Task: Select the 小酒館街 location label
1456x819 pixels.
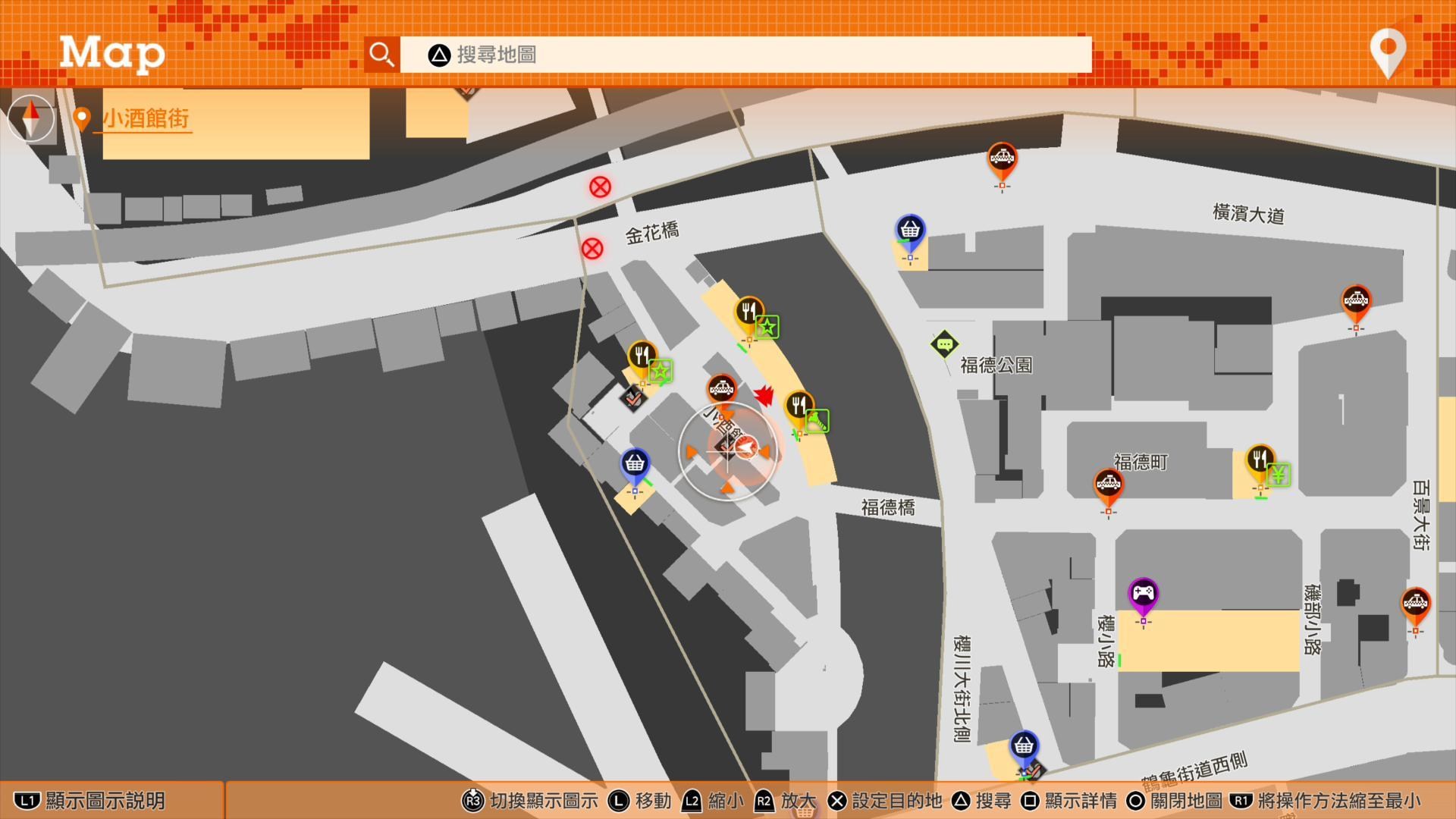Action: click(x=146, y=119)
